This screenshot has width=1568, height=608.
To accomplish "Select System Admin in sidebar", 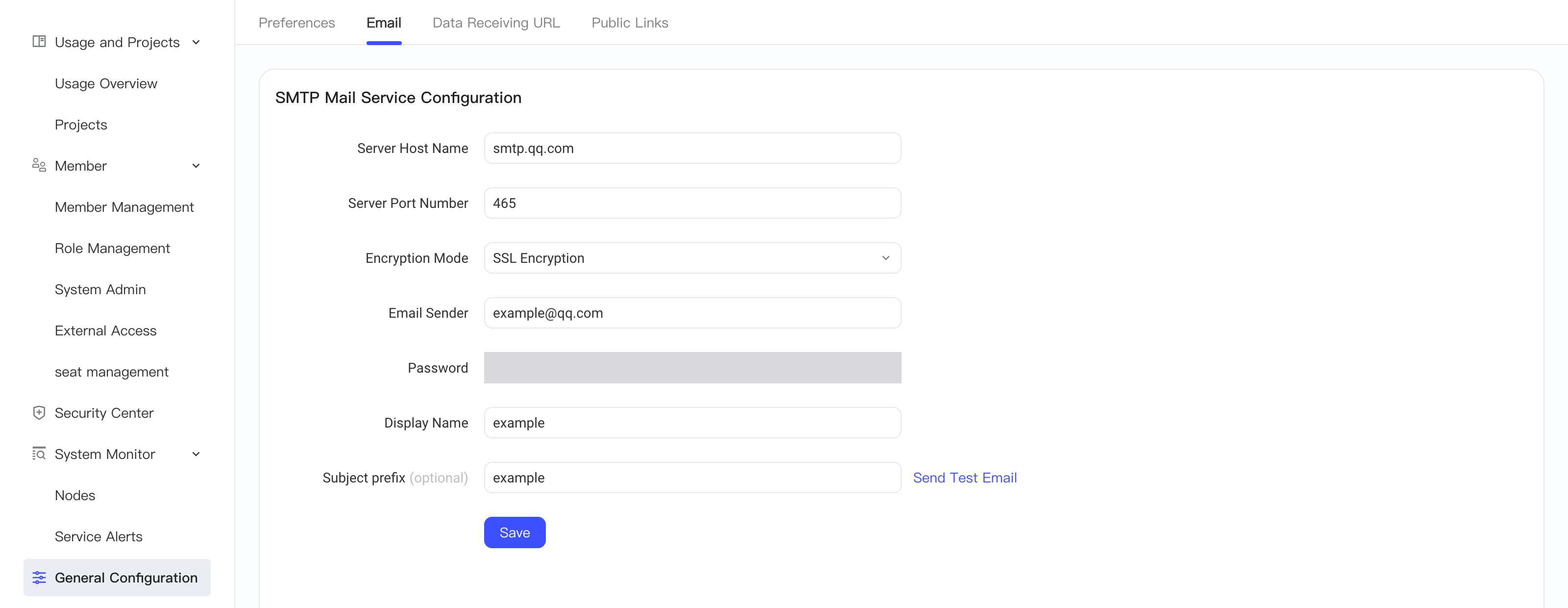I will (100, 289).
